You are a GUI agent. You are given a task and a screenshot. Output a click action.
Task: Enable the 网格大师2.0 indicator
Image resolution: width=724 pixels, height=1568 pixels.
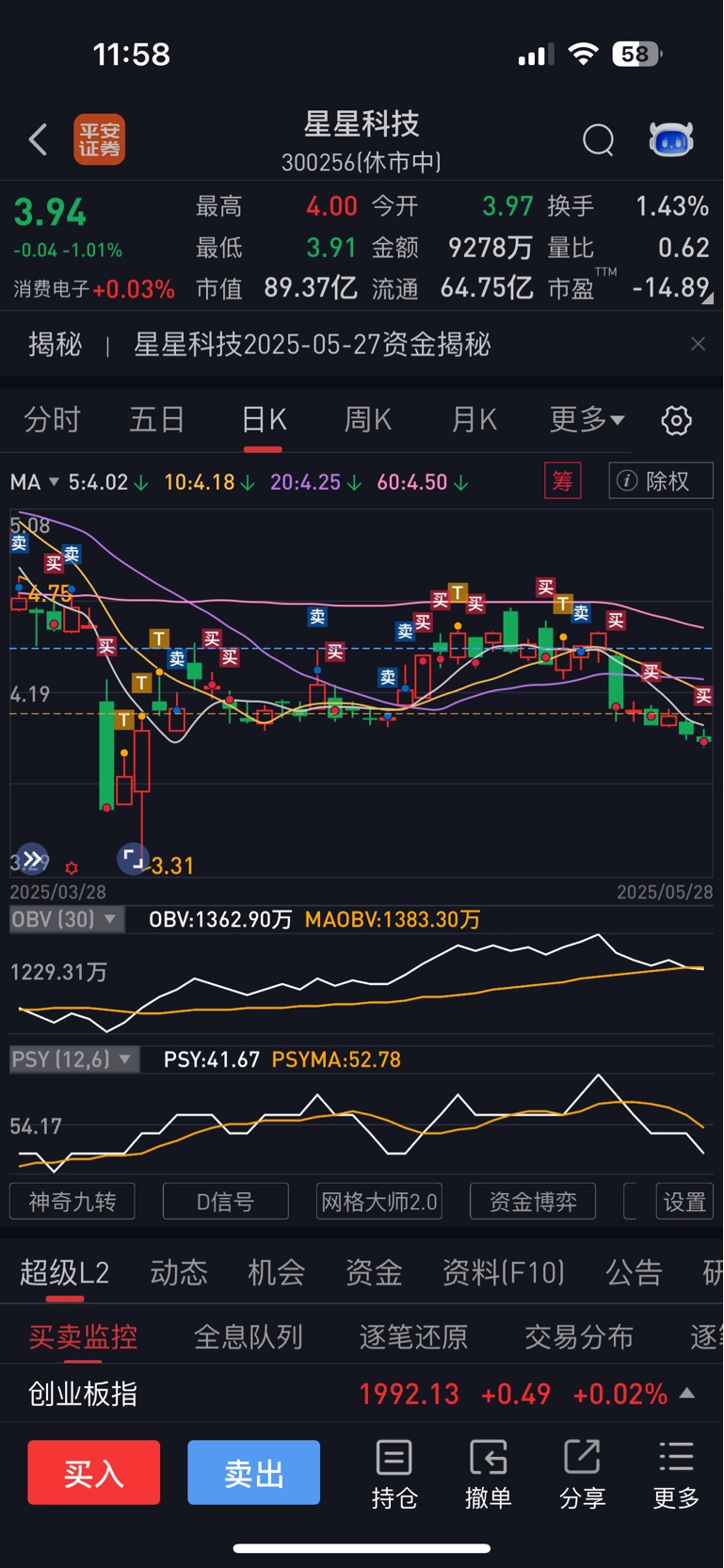(379, 1202)
